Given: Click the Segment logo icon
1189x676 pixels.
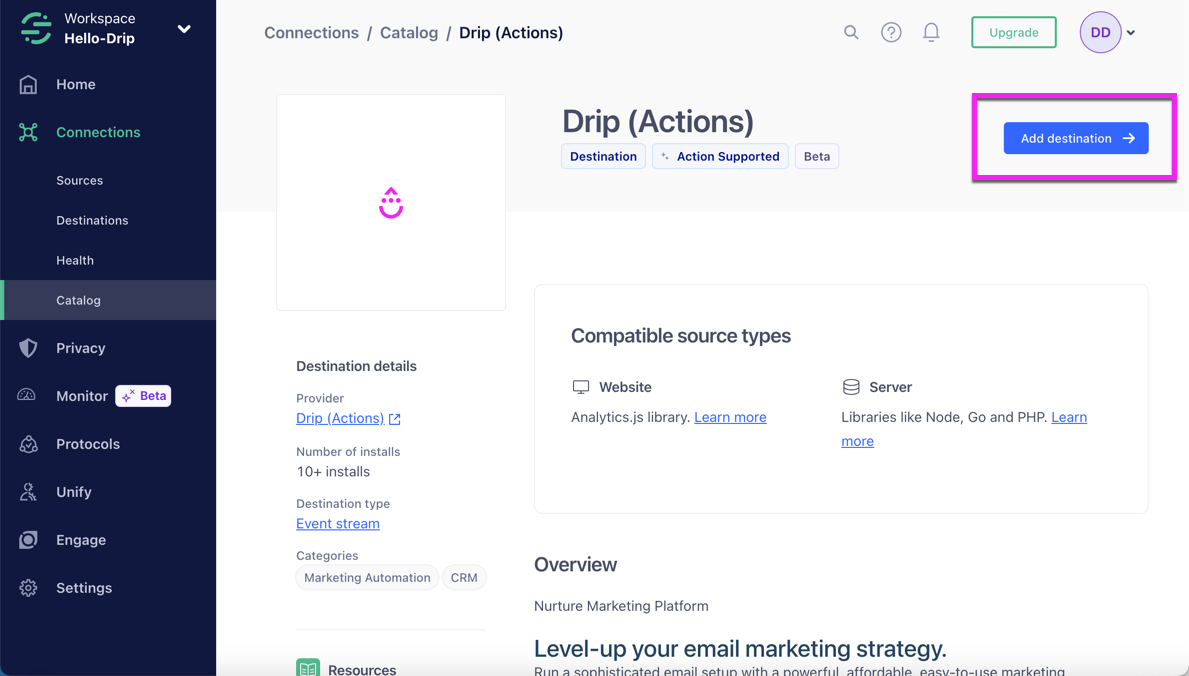Looking at the screenshot, I should [x=36, y=29].
